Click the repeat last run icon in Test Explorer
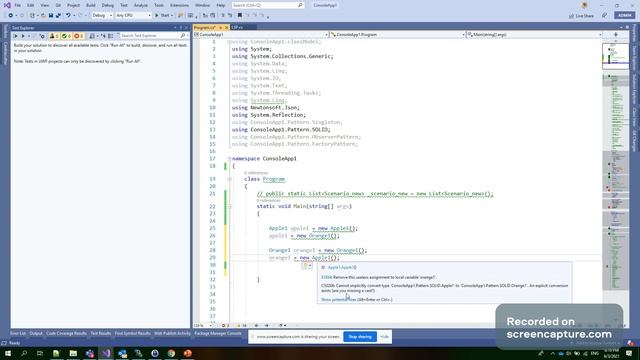The image size is (640, 360). coord(42,36)
